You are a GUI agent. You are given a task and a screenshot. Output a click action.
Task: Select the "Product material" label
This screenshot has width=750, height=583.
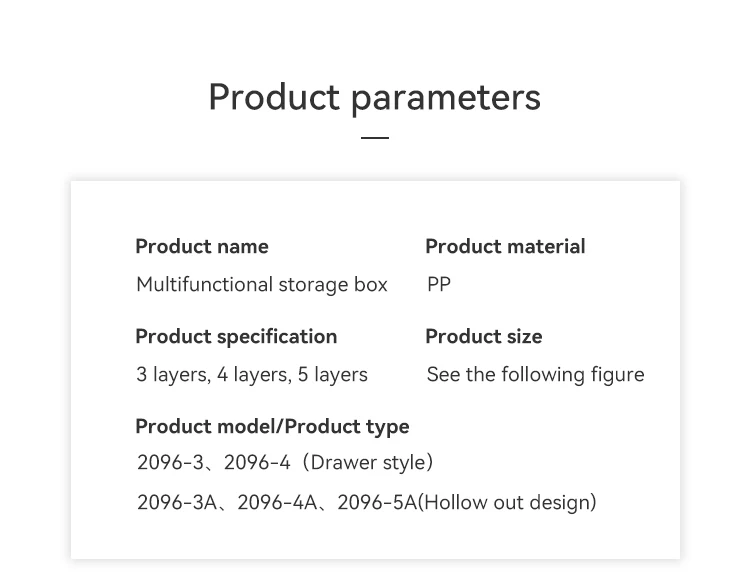tap(505, 246)
